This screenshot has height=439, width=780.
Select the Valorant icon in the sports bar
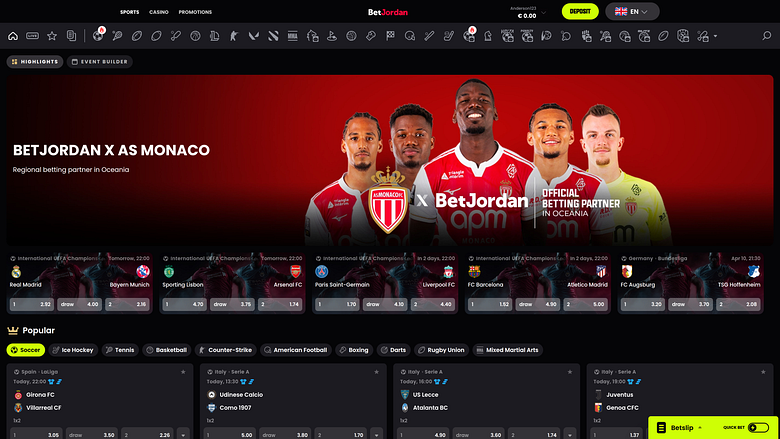click(254, 36)
